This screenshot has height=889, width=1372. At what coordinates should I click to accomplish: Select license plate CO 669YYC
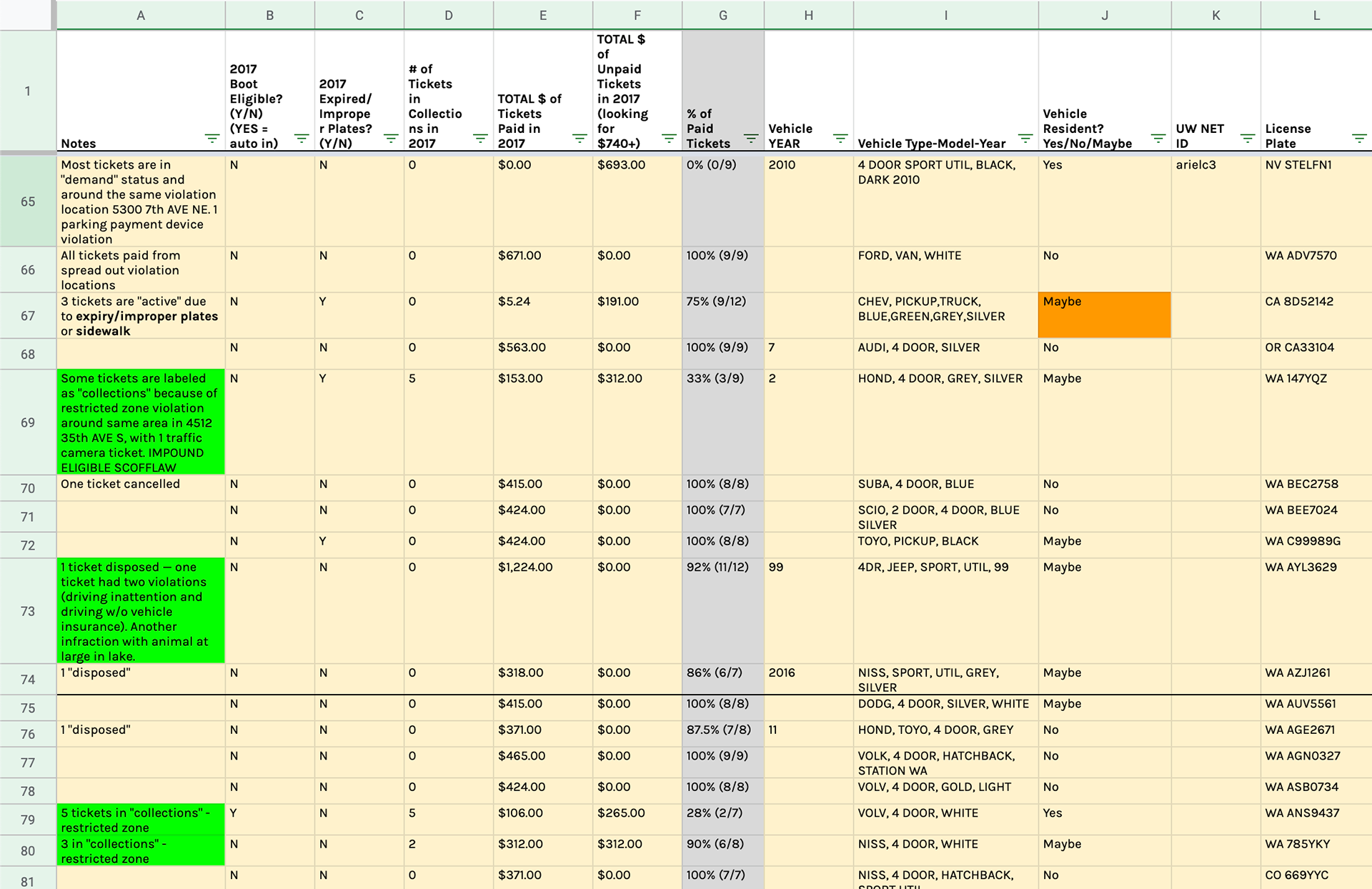click(x=1316, y=878)
